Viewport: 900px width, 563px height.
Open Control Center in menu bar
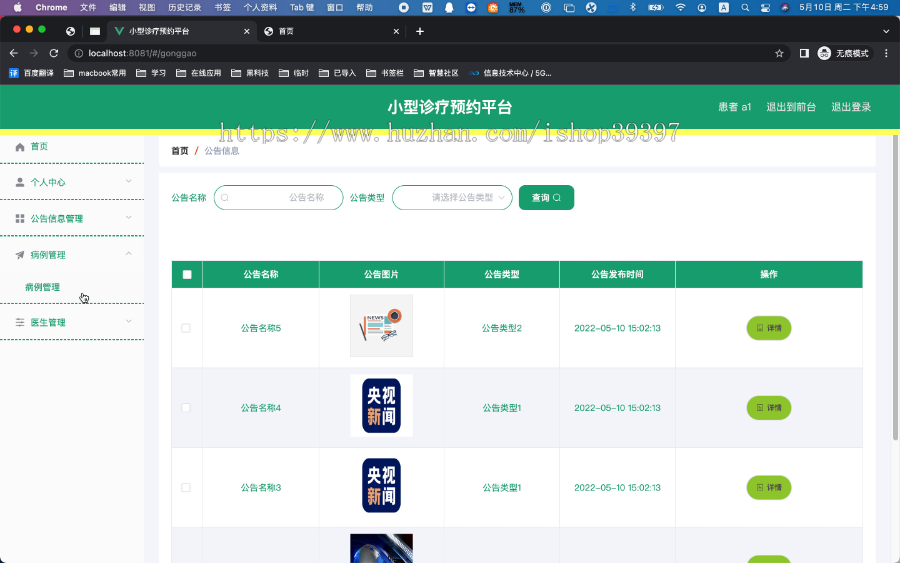coord(765,7)
